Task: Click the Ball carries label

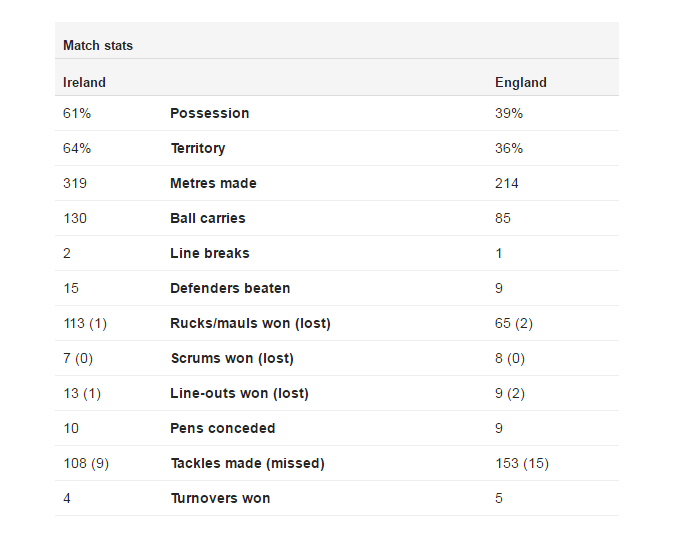Action: 208,218
